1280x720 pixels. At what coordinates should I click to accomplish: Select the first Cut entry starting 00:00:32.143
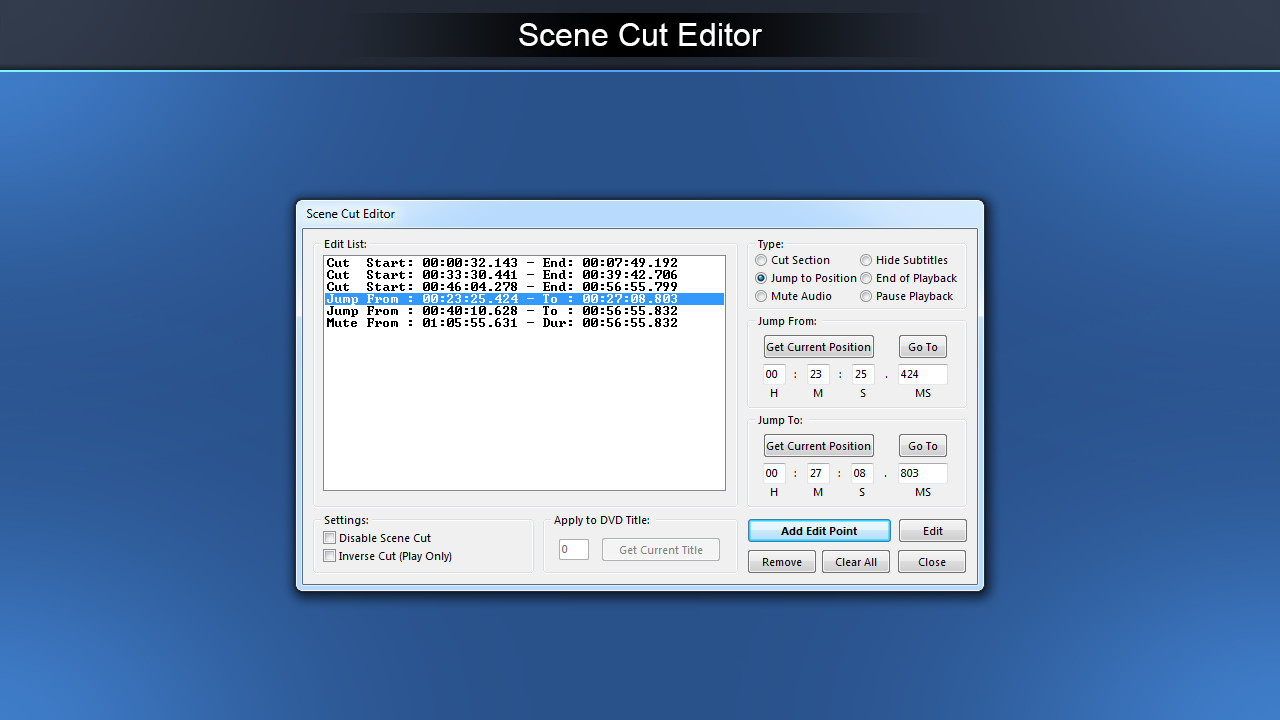pyautogui.click(x=502, y=263)
